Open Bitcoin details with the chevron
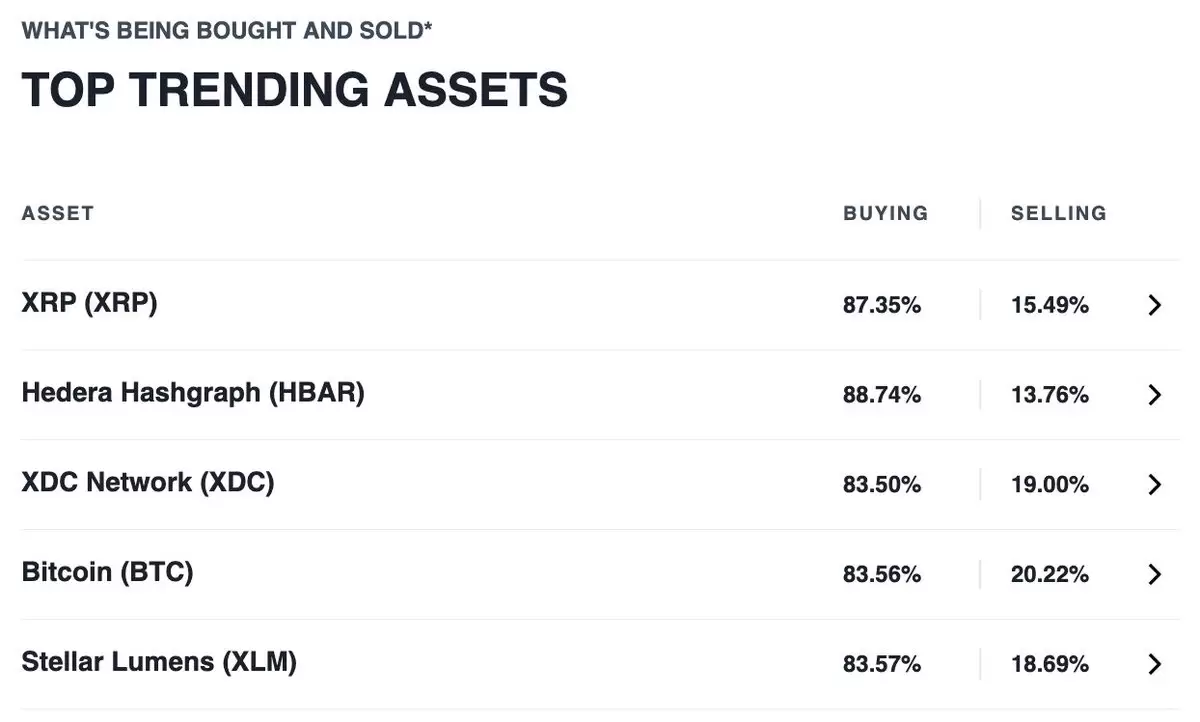The image size is (1200, 722). click(1155, 575)
